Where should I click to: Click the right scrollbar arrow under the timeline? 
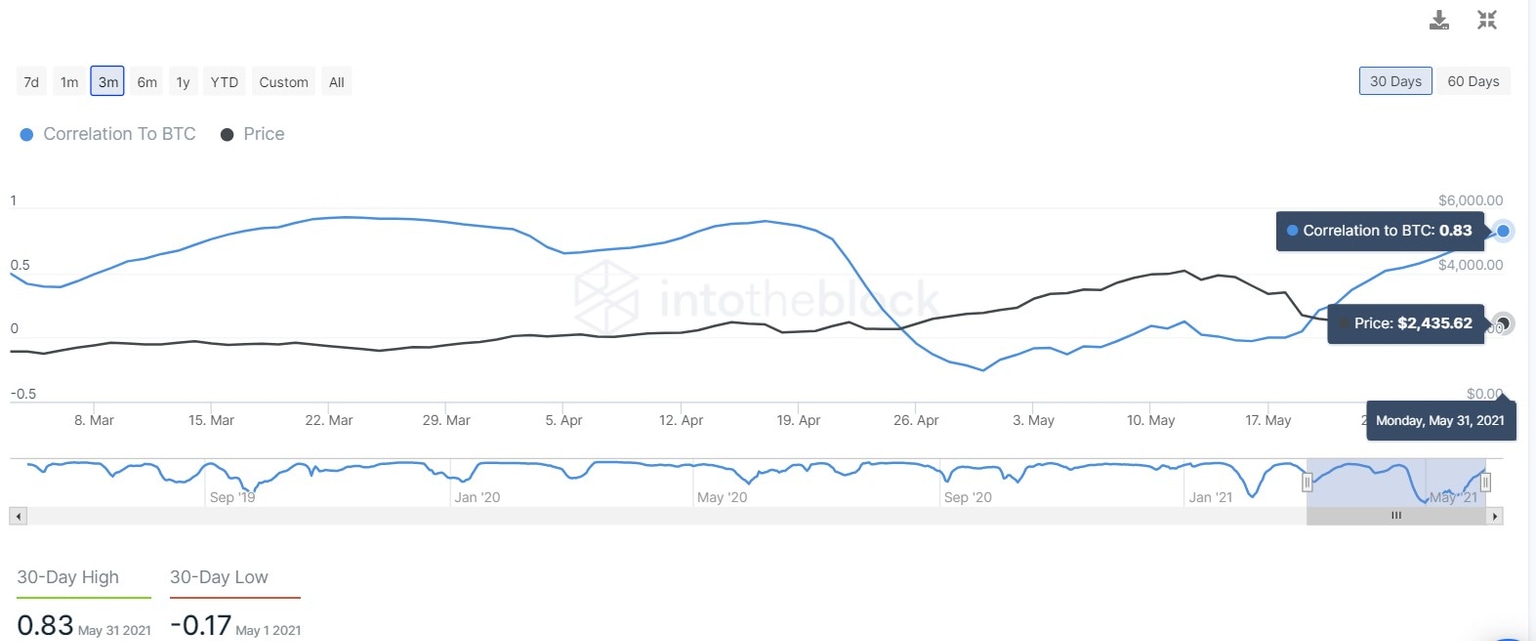pyautogui.click(x=1494, y=516)
